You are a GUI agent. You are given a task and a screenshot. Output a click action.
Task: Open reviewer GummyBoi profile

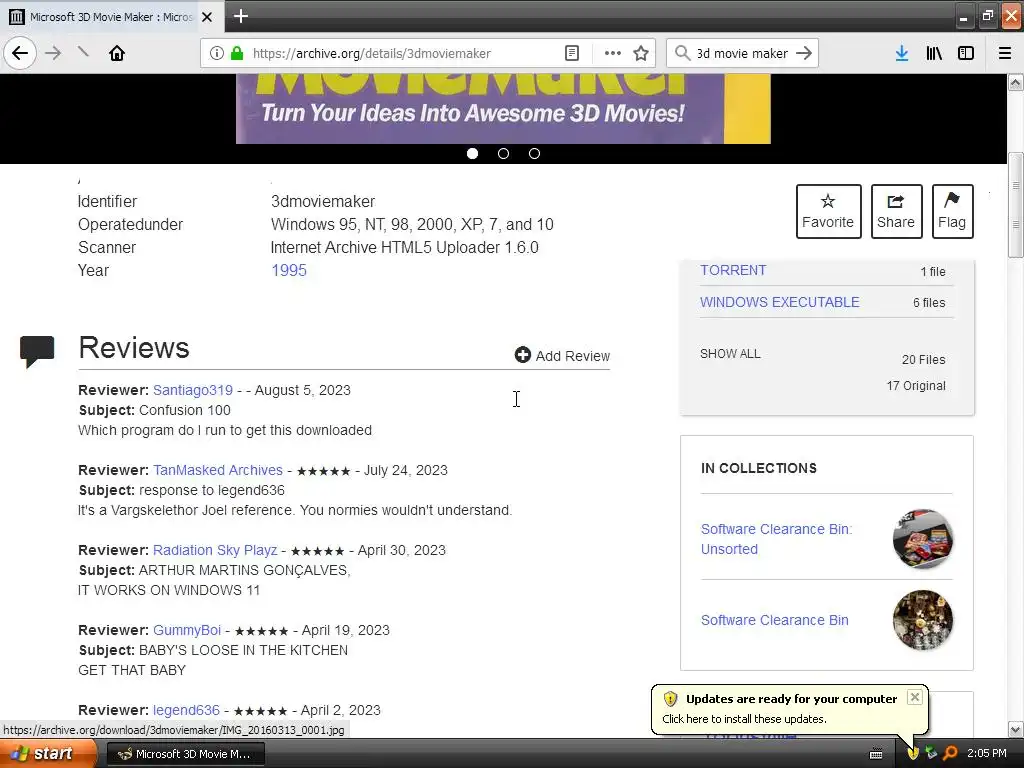(187, 630)
